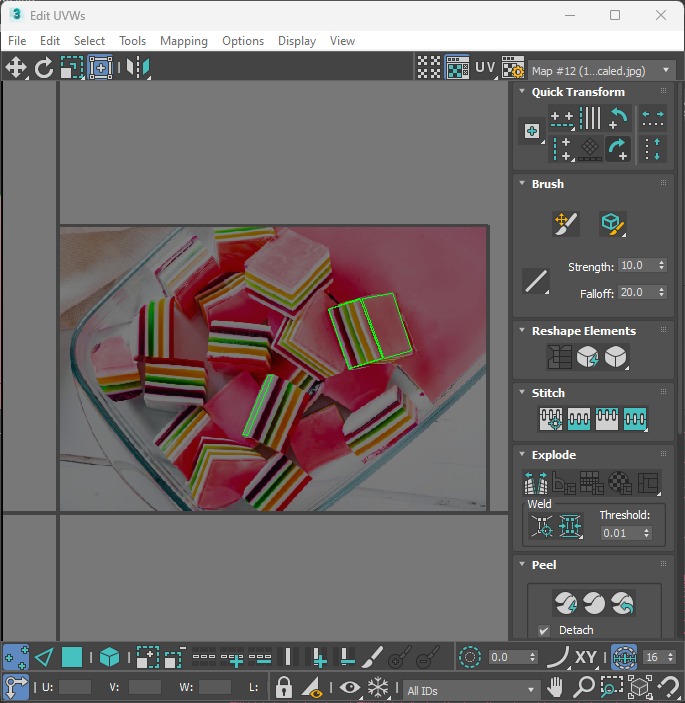Screen dimensions: 685x703
Task: Collapse the Peel rollout
Action: point(522,564)
